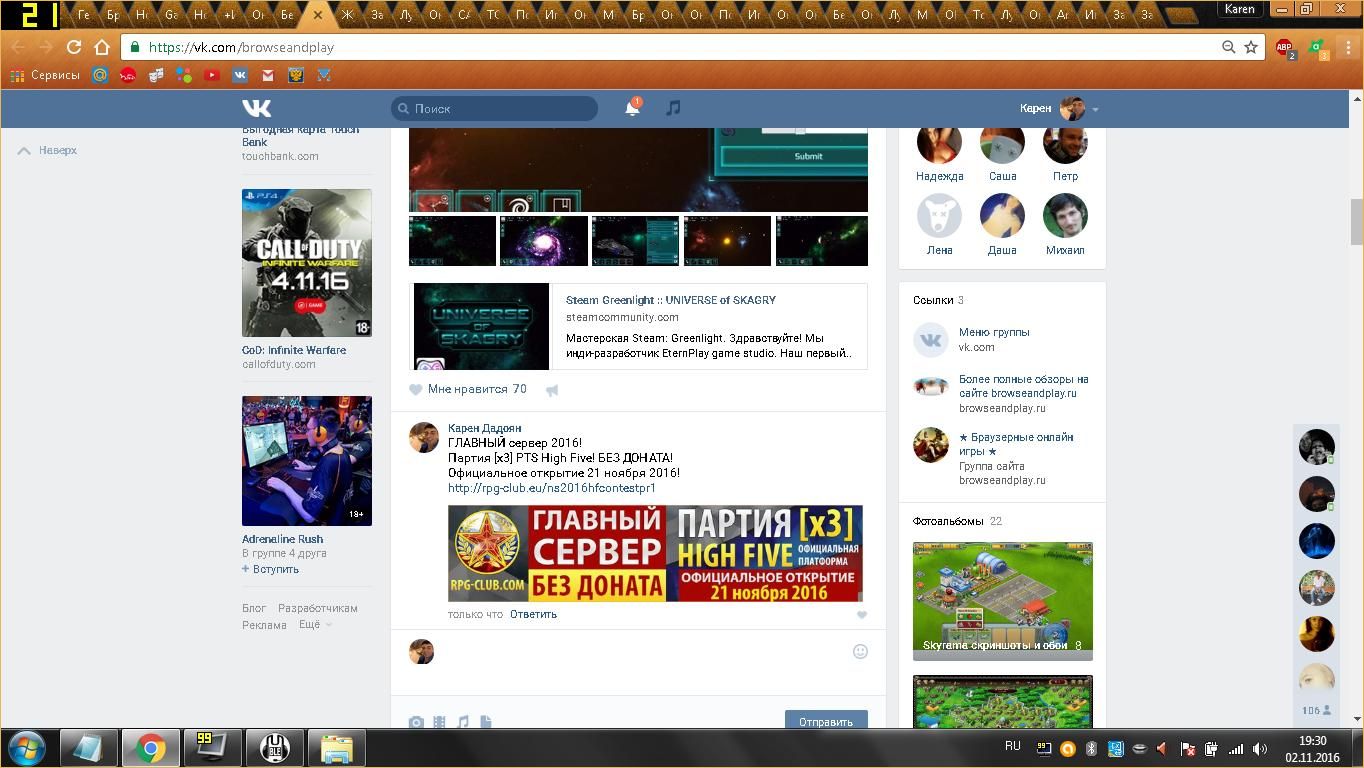Open Adrenaline Rush ad title
Viewport: 1364px width, 768px height.
(x=282, y=539)
